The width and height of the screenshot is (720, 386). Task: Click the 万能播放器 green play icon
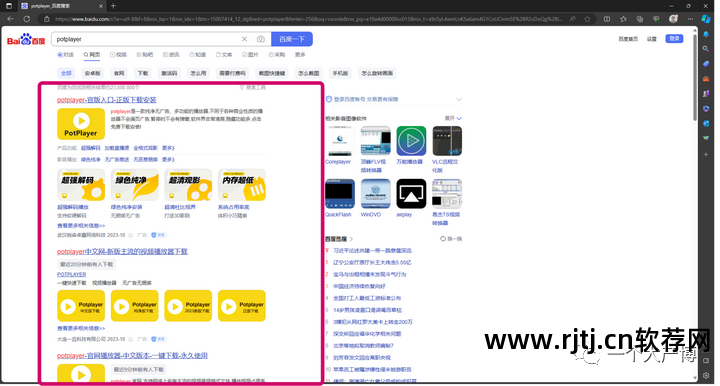[411, 141]
